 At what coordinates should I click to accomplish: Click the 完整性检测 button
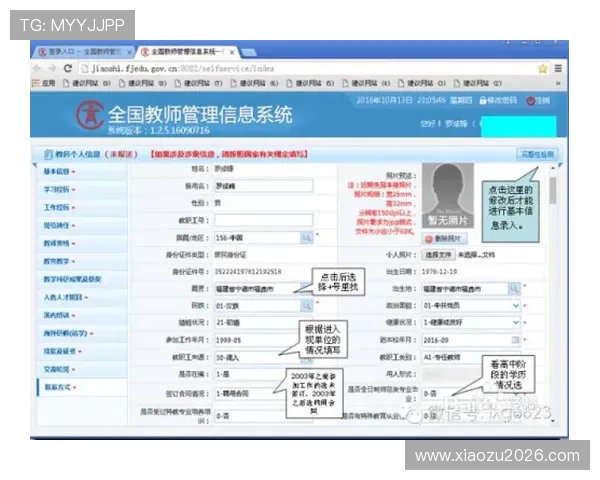(537, 154)
